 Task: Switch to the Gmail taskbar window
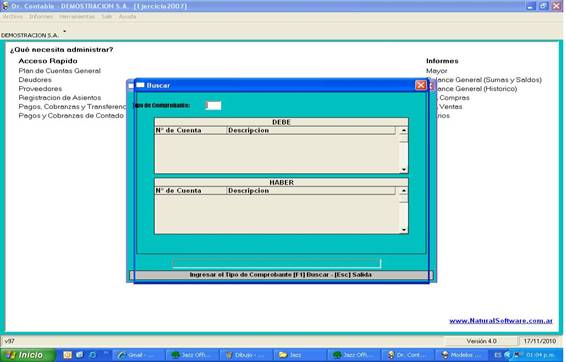point(138,355)
